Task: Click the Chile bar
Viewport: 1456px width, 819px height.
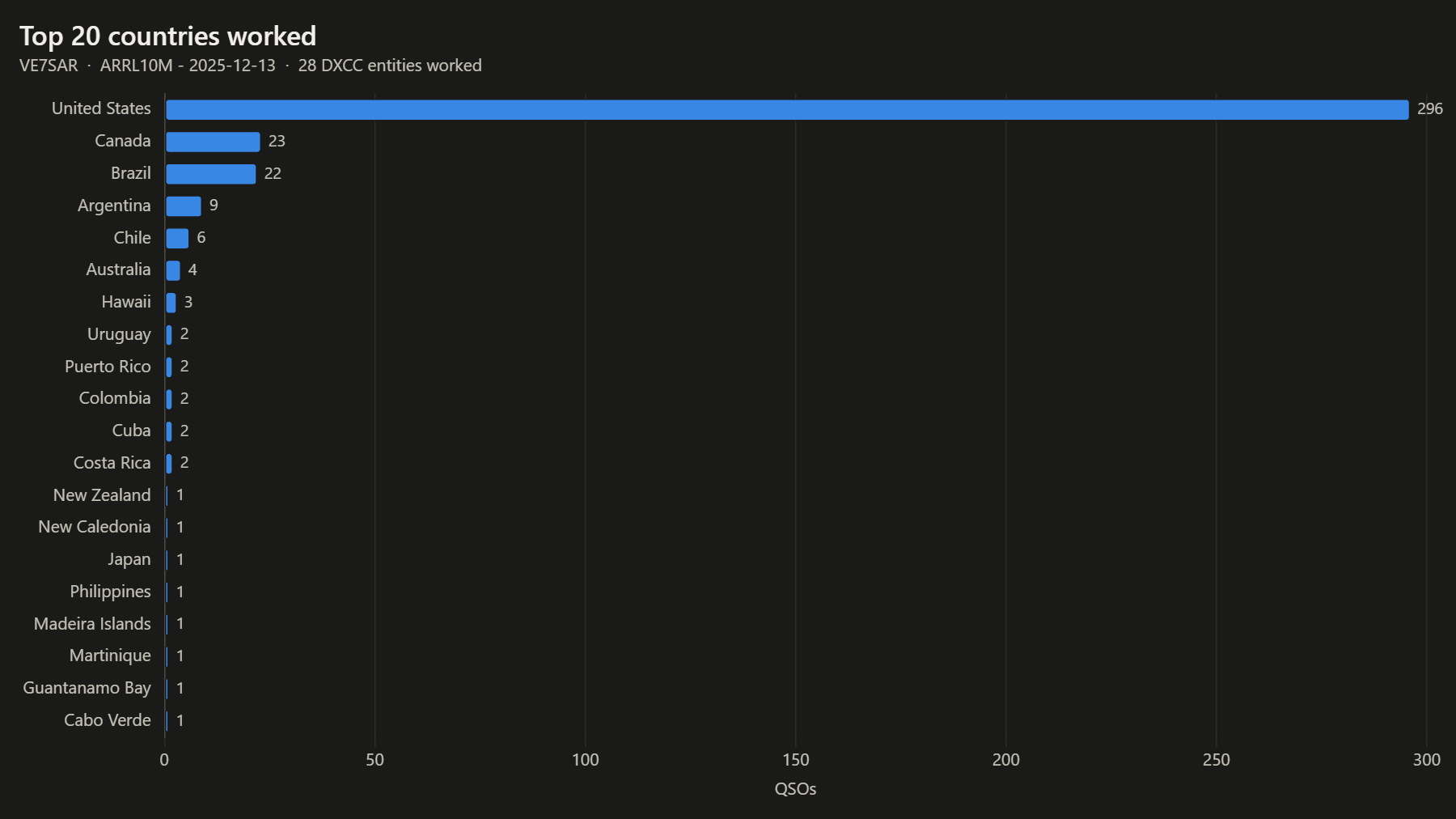Action: pyautogui.click(x=177, y=238)
